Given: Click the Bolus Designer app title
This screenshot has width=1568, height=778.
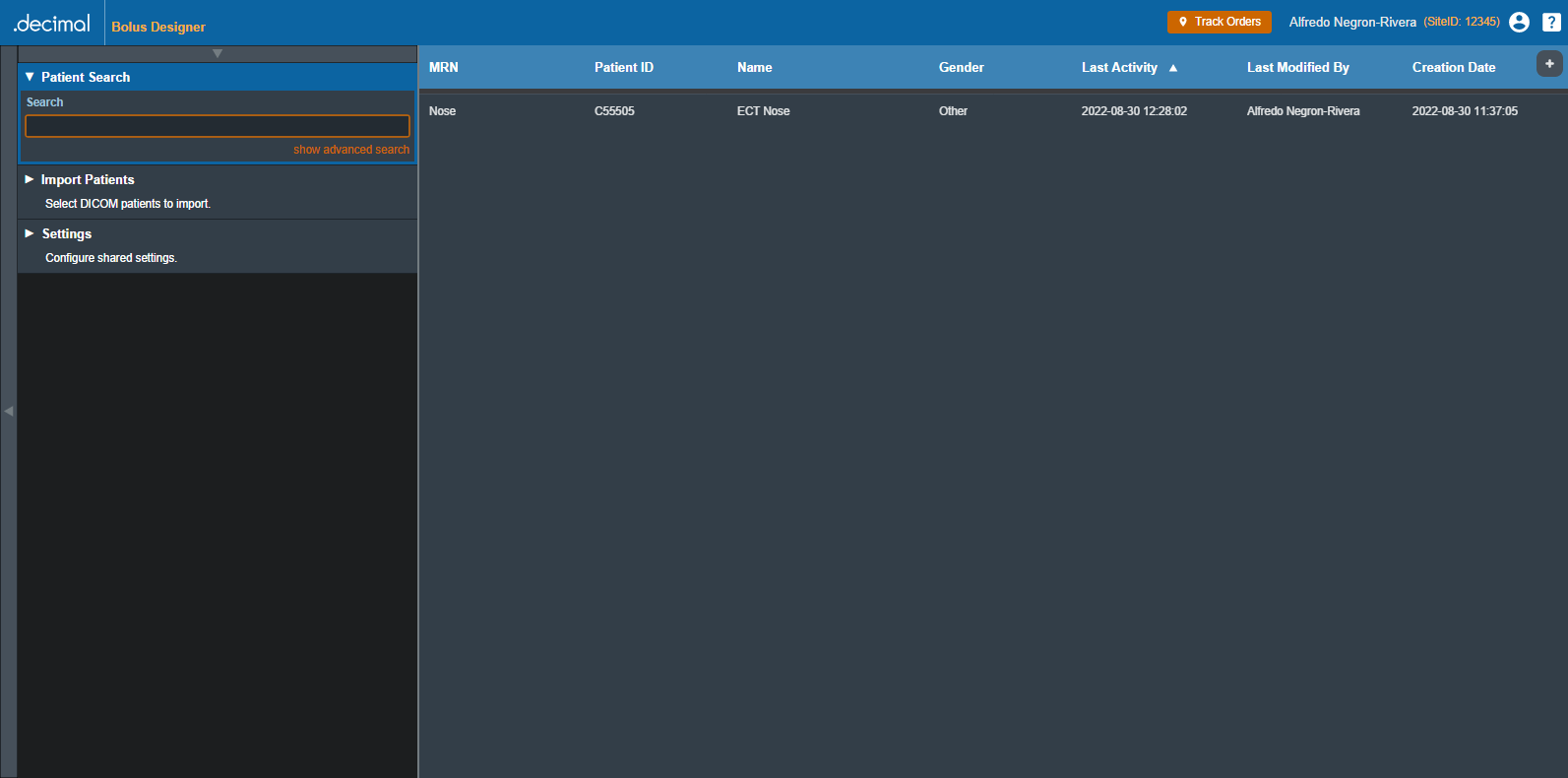Looking at the screenshot, I should click(158, 27).
